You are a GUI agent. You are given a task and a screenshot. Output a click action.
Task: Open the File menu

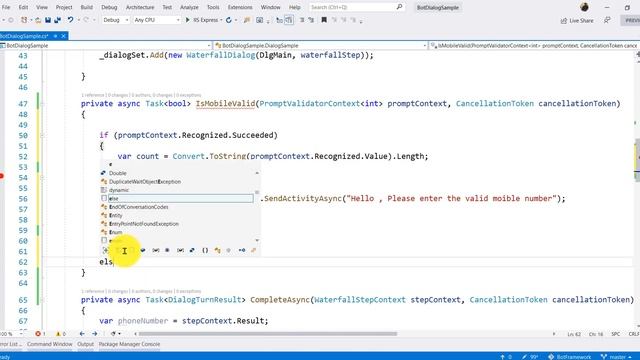click(6, 7)
